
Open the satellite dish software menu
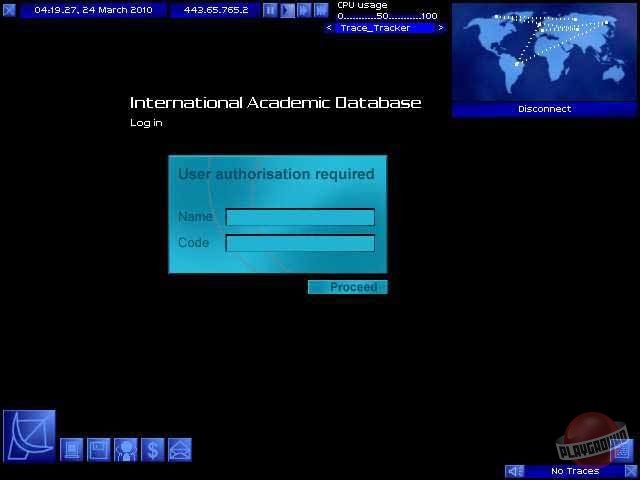pos(29,435)
